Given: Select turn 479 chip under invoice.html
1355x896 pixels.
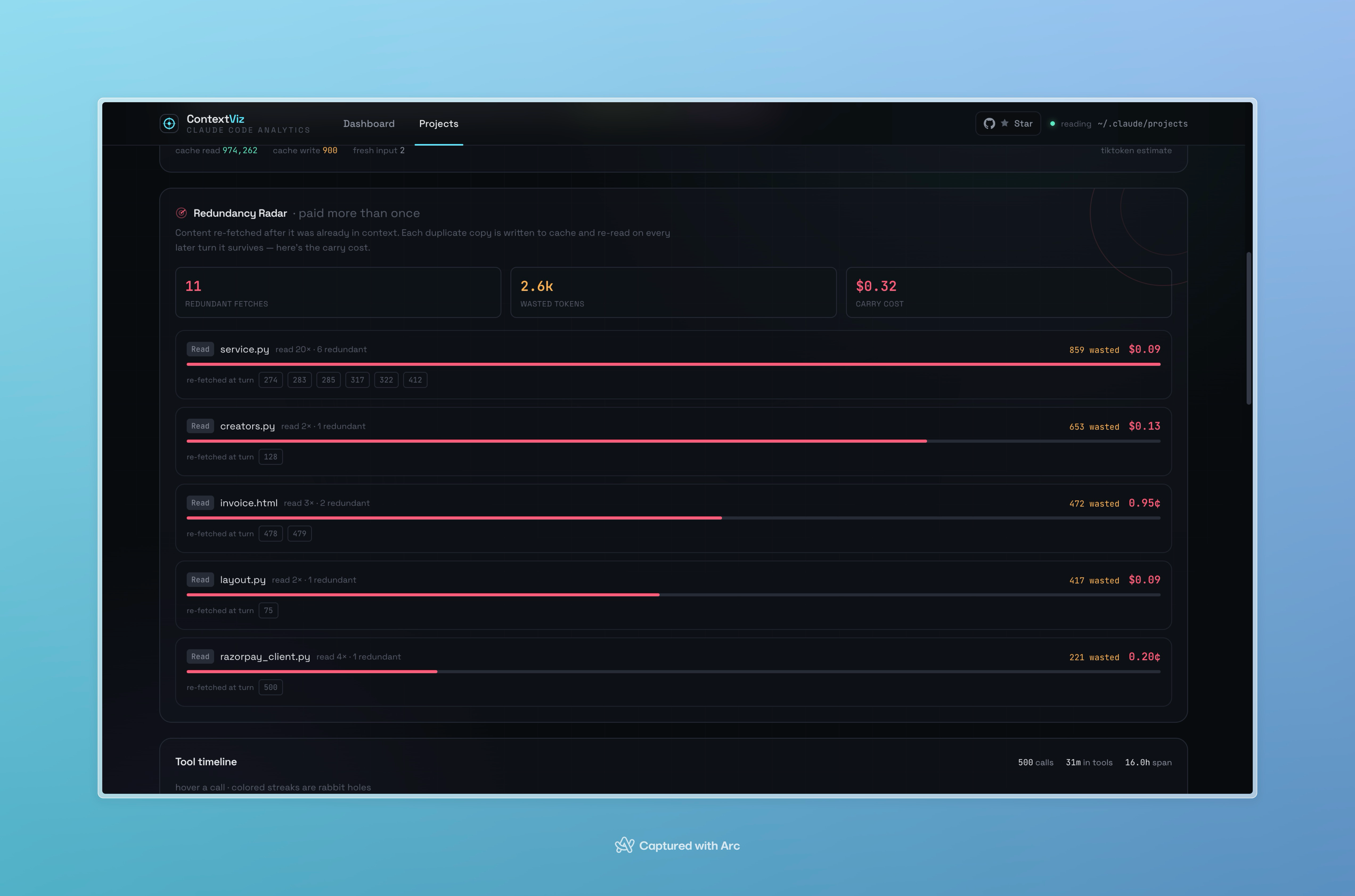Looking at the screenshot, I should [x=300, y=534].
